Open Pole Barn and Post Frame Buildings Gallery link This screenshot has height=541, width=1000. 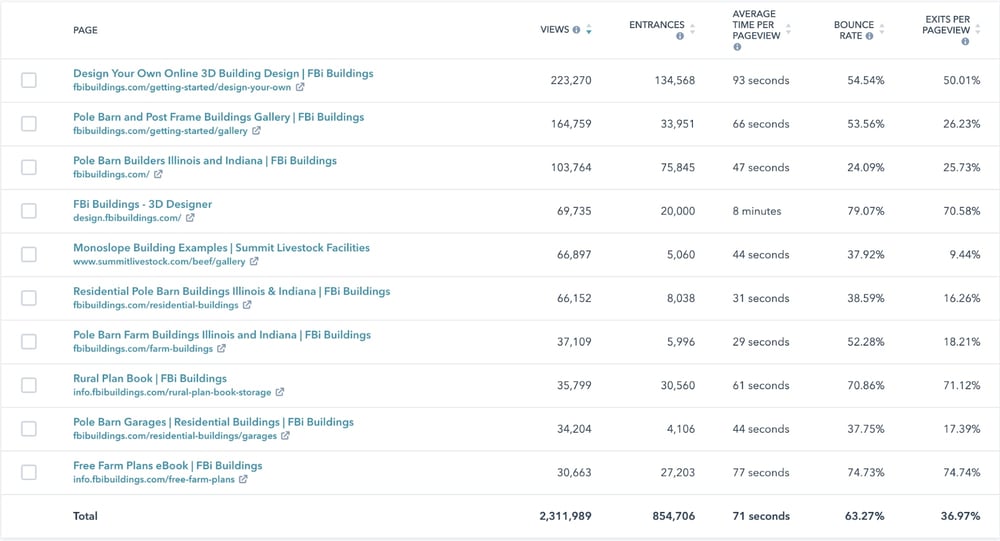pyautogui.click(x=218, y=117)
